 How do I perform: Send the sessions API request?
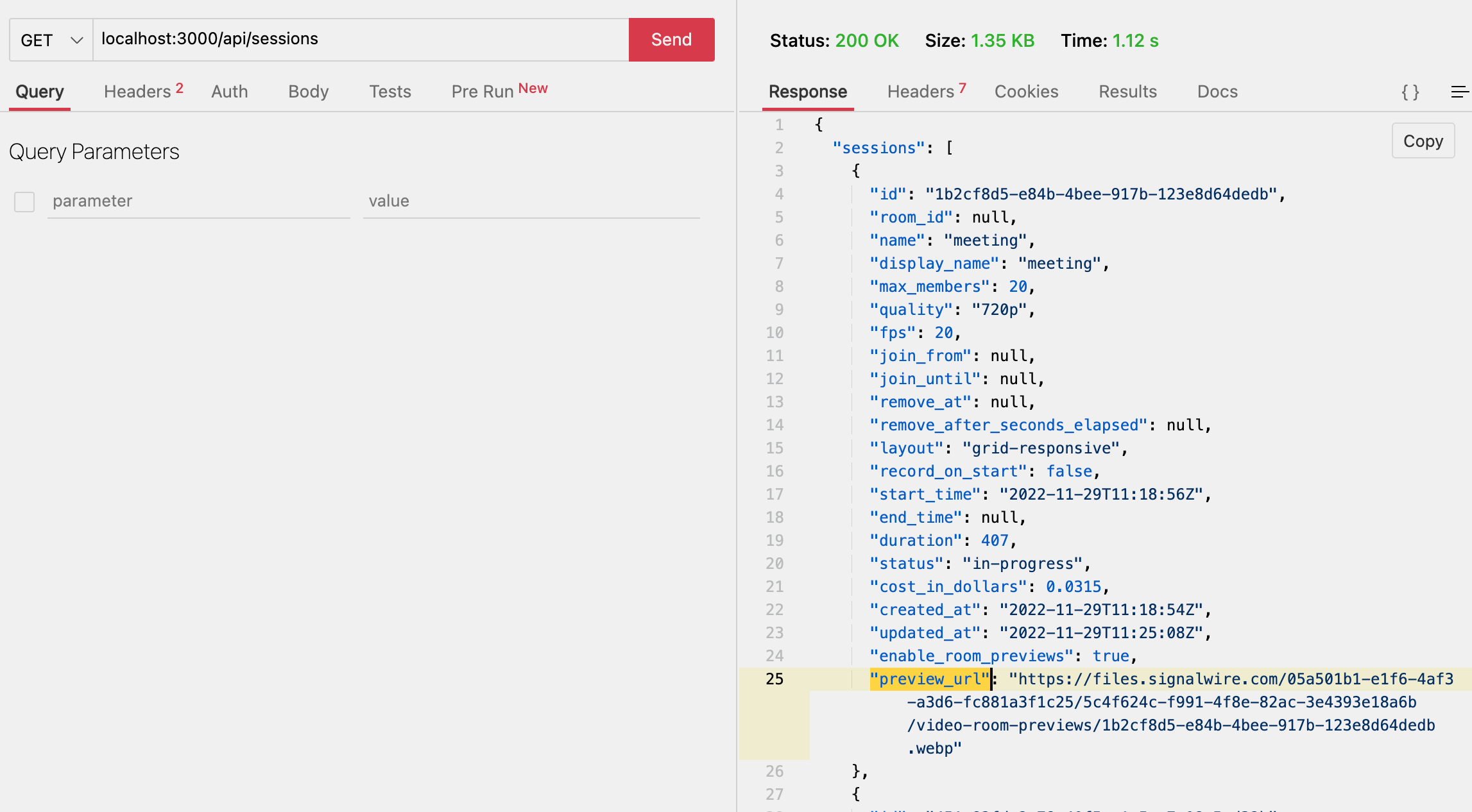coord(671,39)
